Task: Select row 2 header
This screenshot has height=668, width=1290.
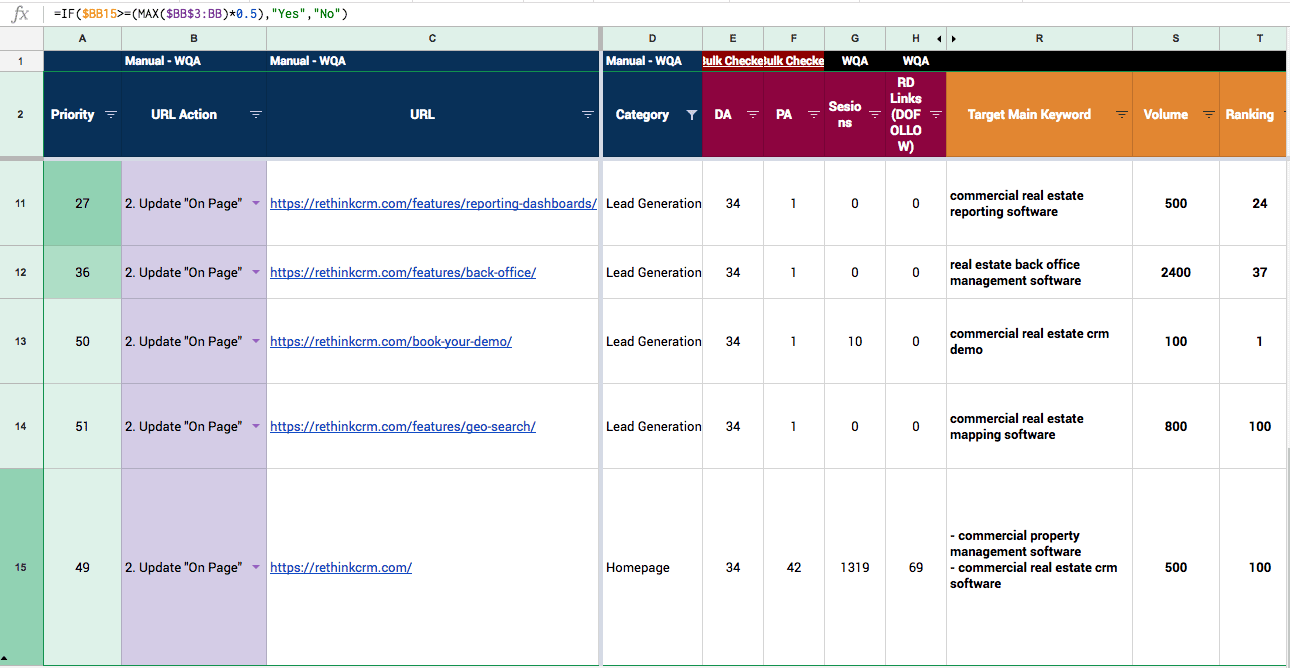Action: pyautogui.click(x=21, y=114)
